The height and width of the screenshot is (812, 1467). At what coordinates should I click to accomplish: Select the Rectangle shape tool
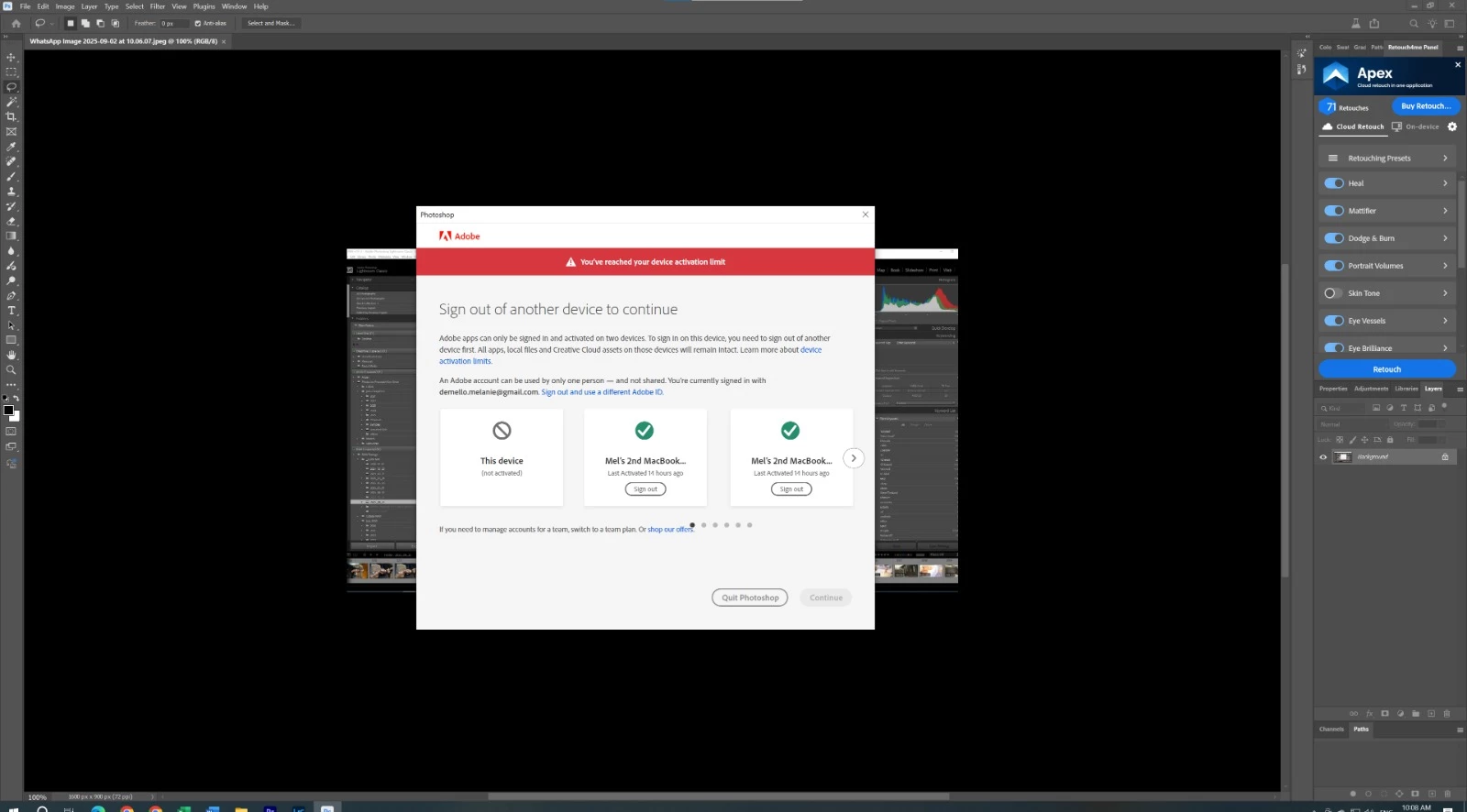[11, 340]
